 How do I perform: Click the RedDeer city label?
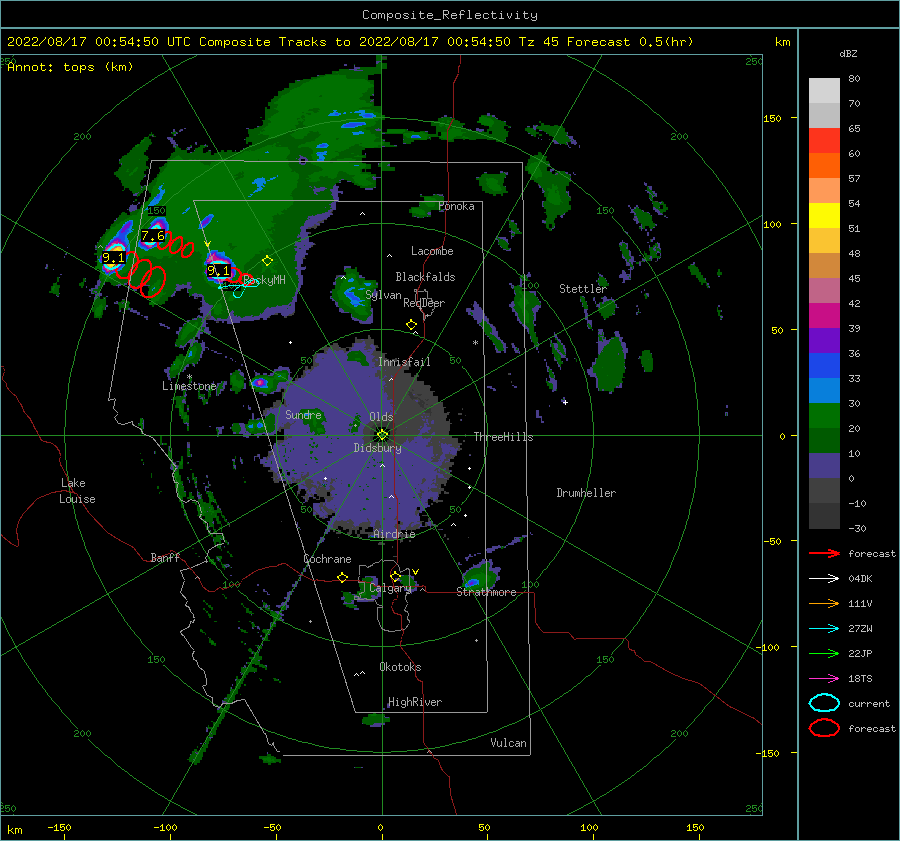[x=424, y=303]
